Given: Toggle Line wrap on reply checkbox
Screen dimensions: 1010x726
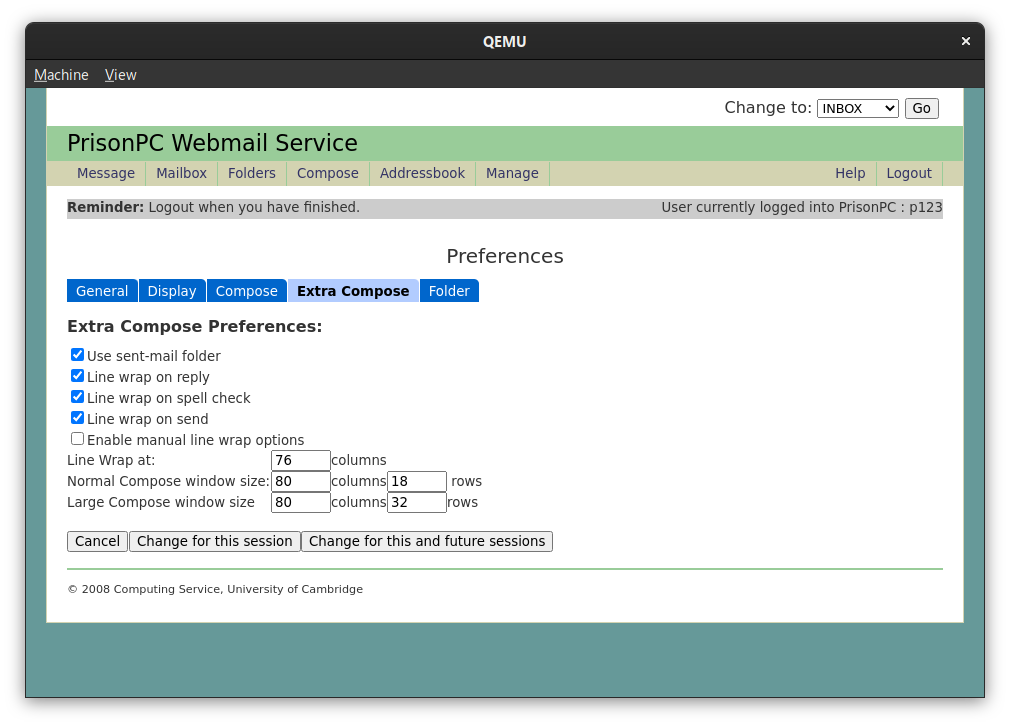Looking at the screenshot, I should (77, 376).
